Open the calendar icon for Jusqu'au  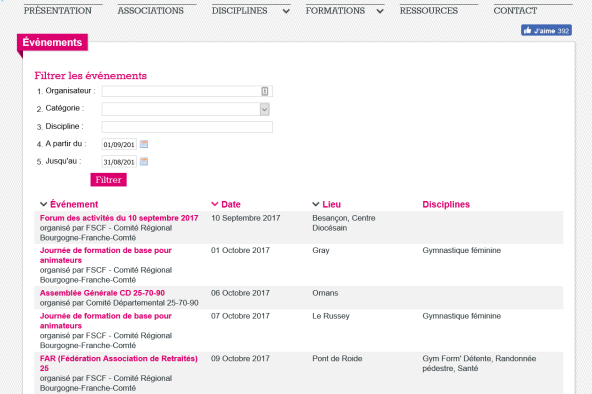[x=144, y=162]
